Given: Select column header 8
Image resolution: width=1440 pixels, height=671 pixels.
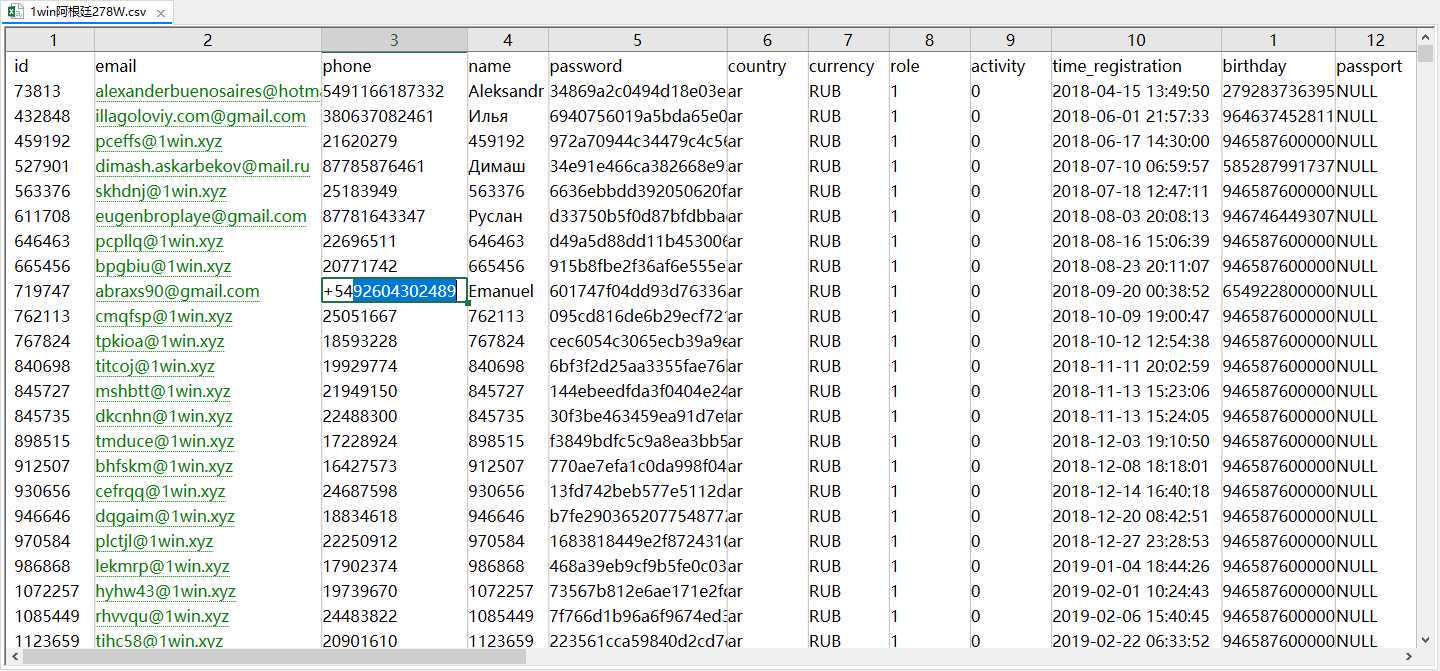Looking at the screenshot, I should 930,40.
